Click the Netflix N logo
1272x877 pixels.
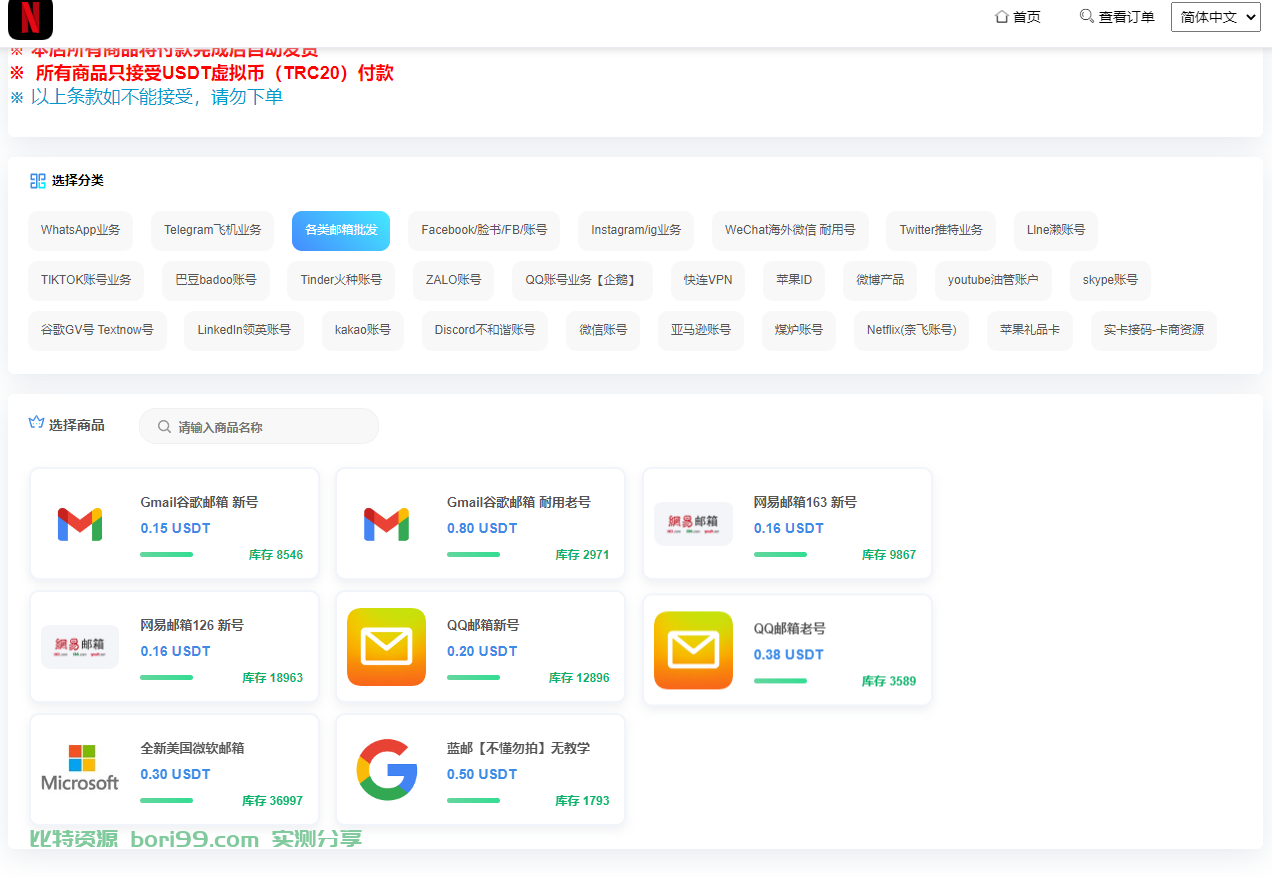(x=30, y=18)
